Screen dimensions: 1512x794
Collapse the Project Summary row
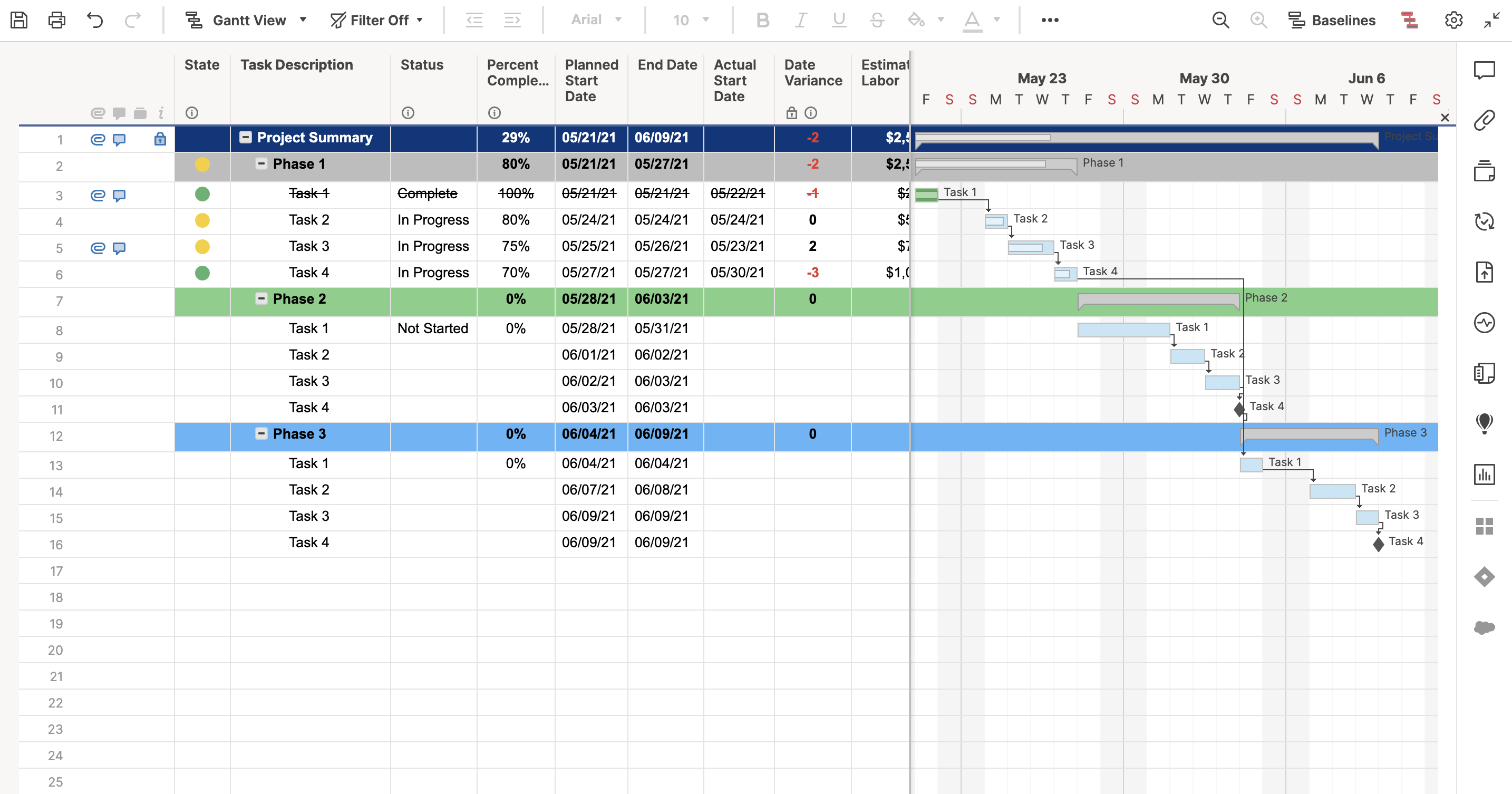(x=246, y=137)
